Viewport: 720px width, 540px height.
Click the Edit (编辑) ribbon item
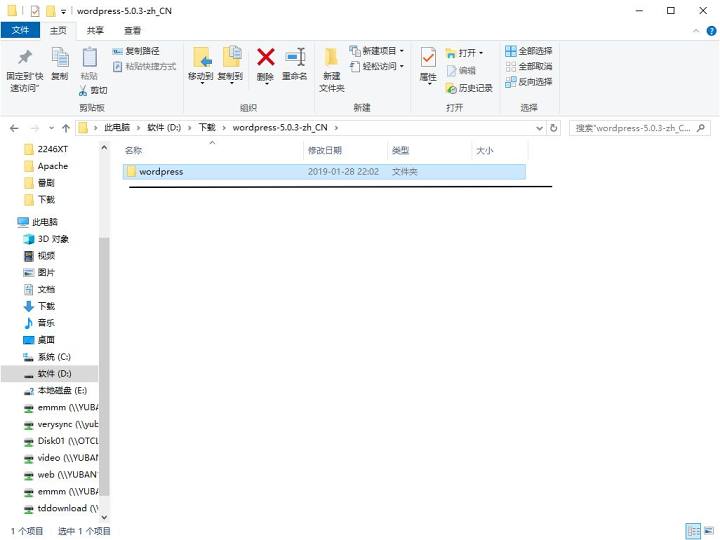[461, 71]
